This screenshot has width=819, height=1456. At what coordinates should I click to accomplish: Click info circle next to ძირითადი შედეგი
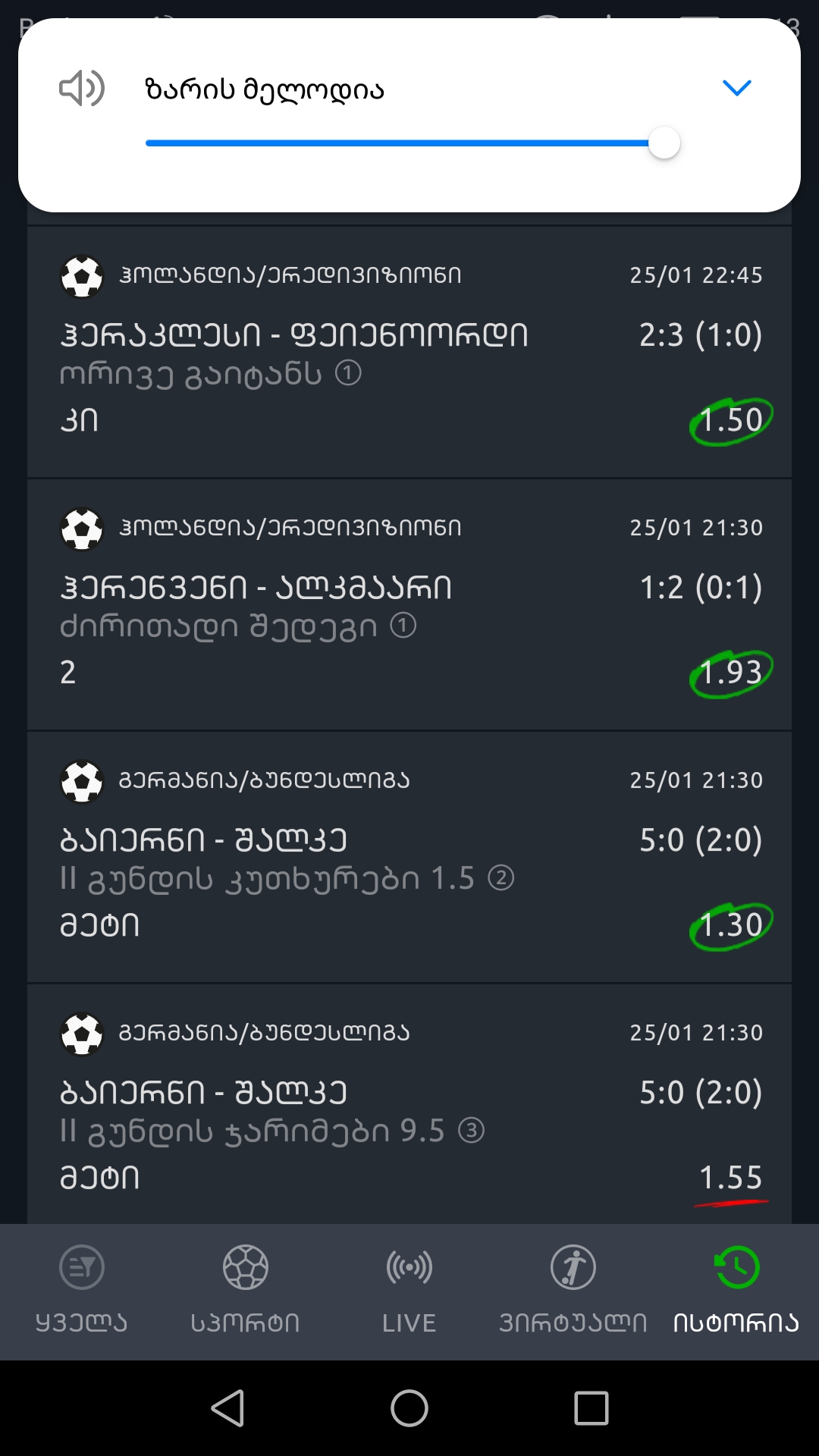403,626
